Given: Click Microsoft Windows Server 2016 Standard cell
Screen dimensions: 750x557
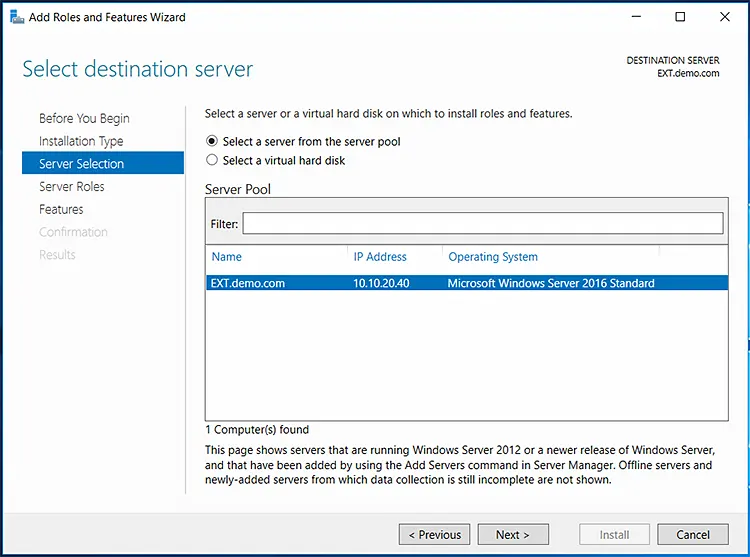Looking at the screenshot, I should (x=551, y=283).
